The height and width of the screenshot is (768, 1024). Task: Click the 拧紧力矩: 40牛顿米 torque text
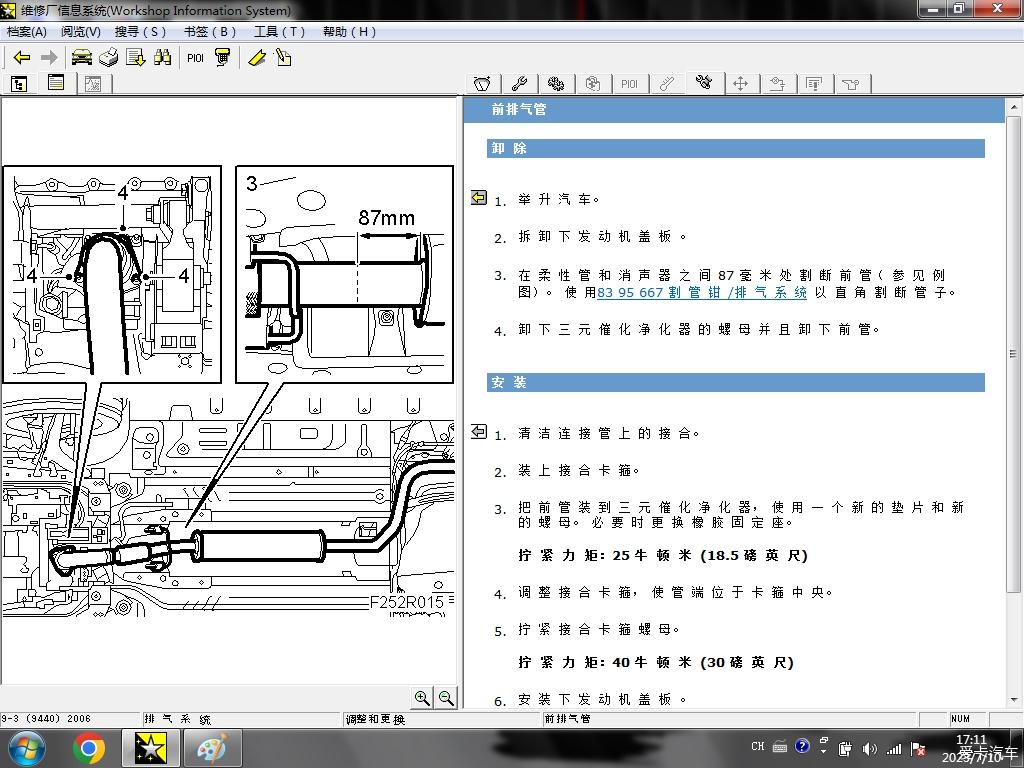tap(656, 662)
